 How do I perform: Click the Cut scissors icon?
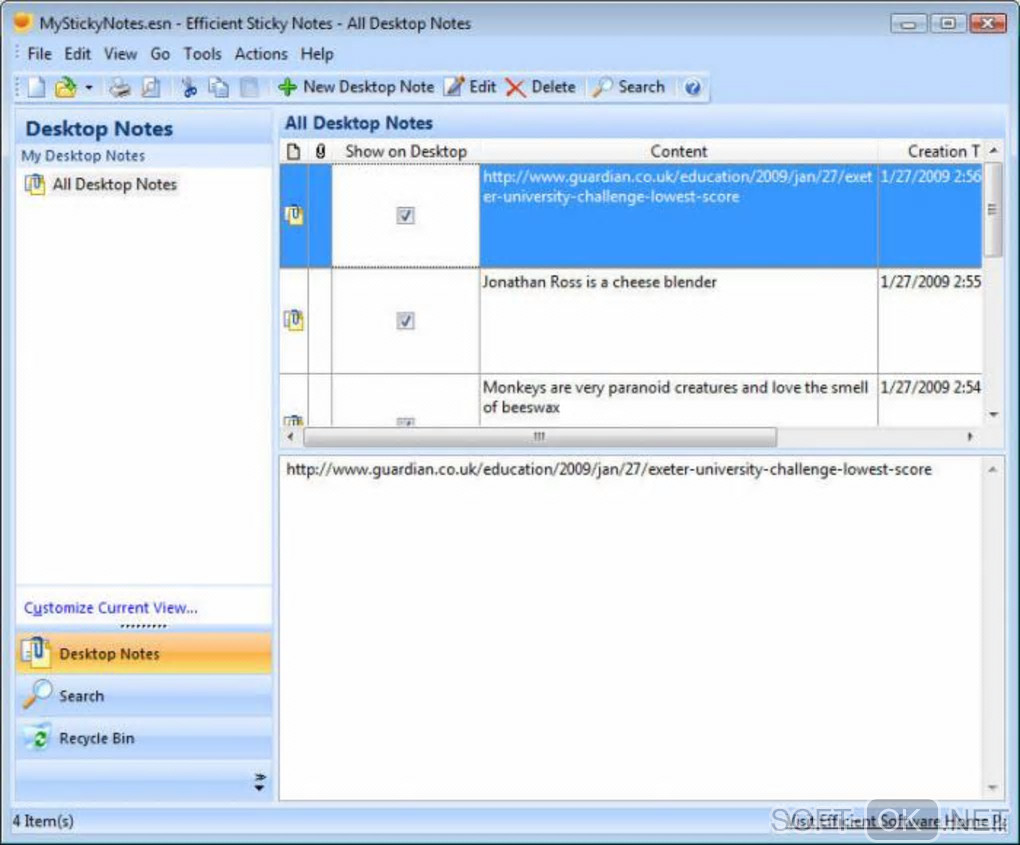click(x=189, y=87)
